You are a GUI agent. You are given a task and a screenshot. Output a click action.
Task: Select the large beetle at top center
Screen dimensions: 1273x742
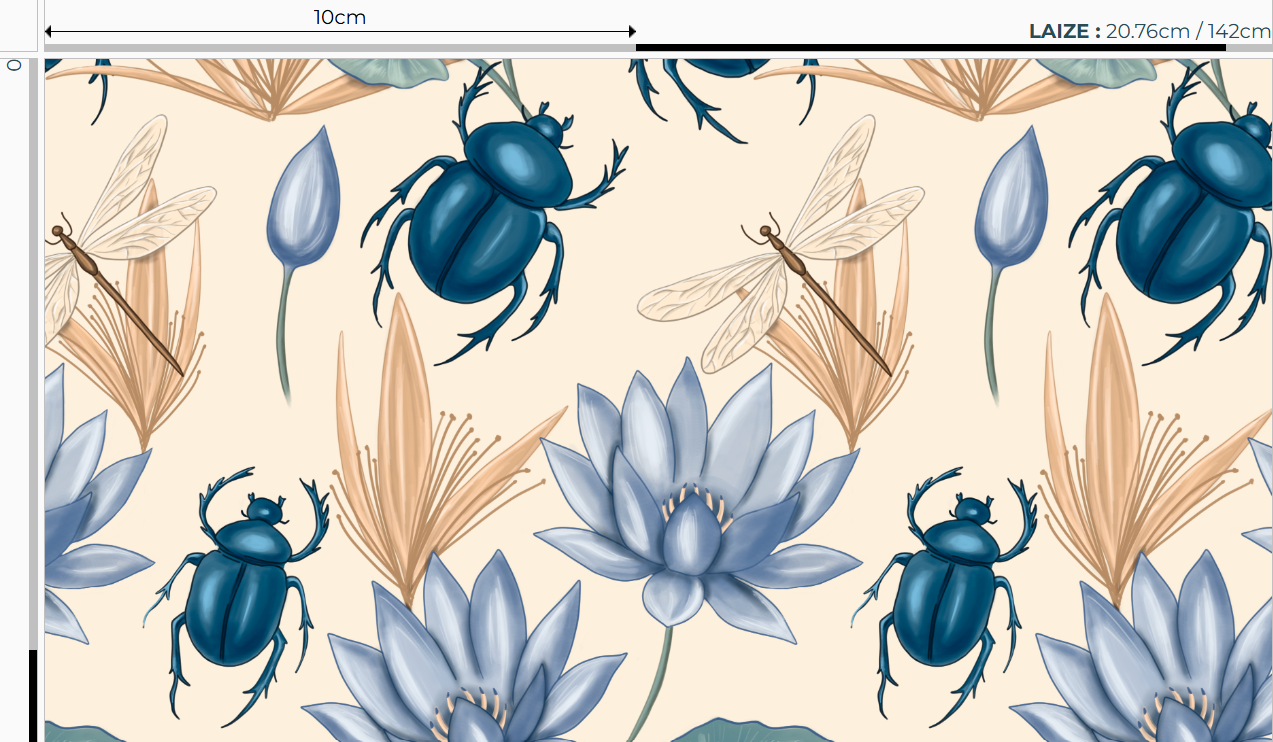[x=490, y=215]
